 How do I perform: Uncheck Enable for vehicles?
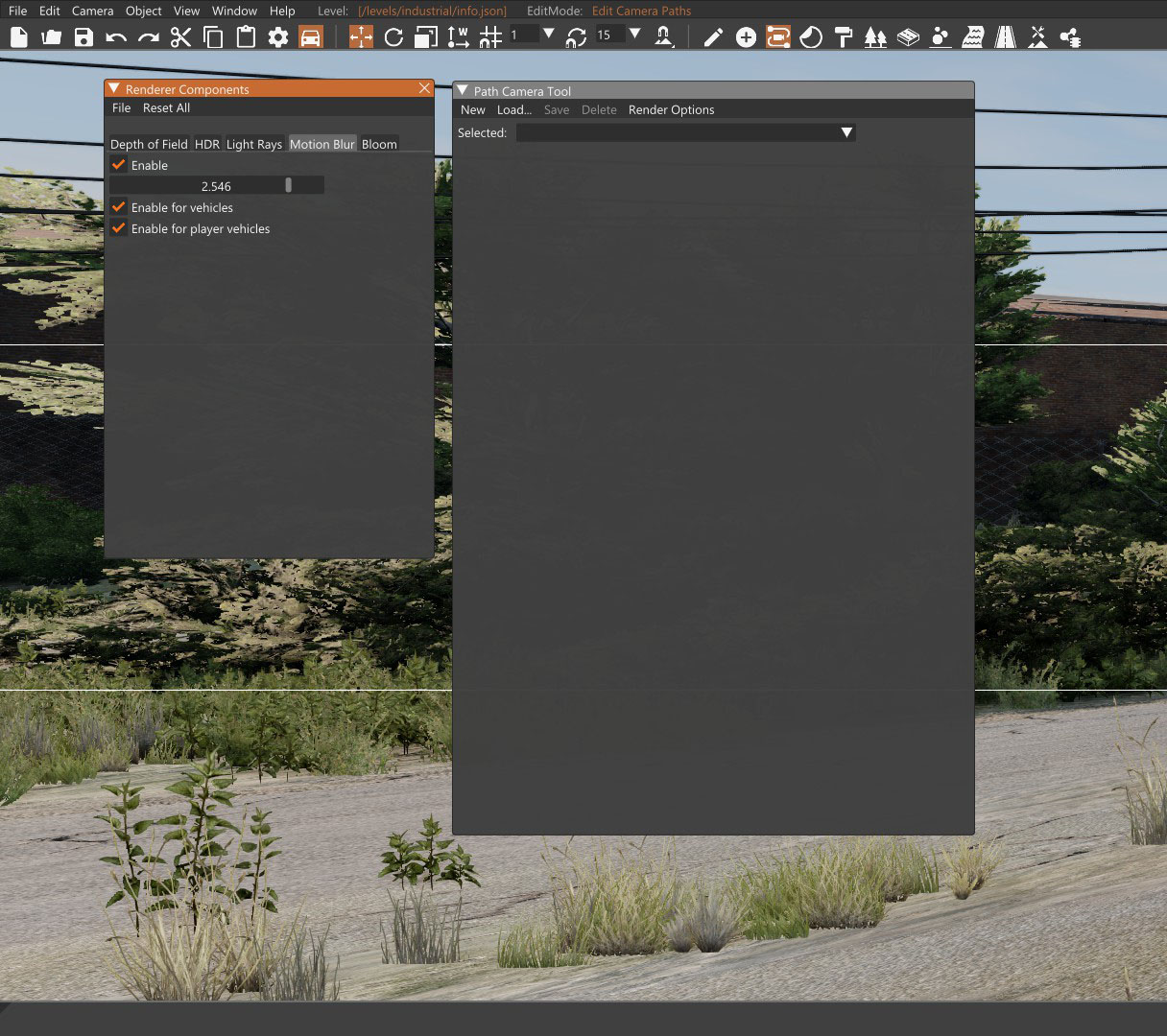(x=119, y=207)
